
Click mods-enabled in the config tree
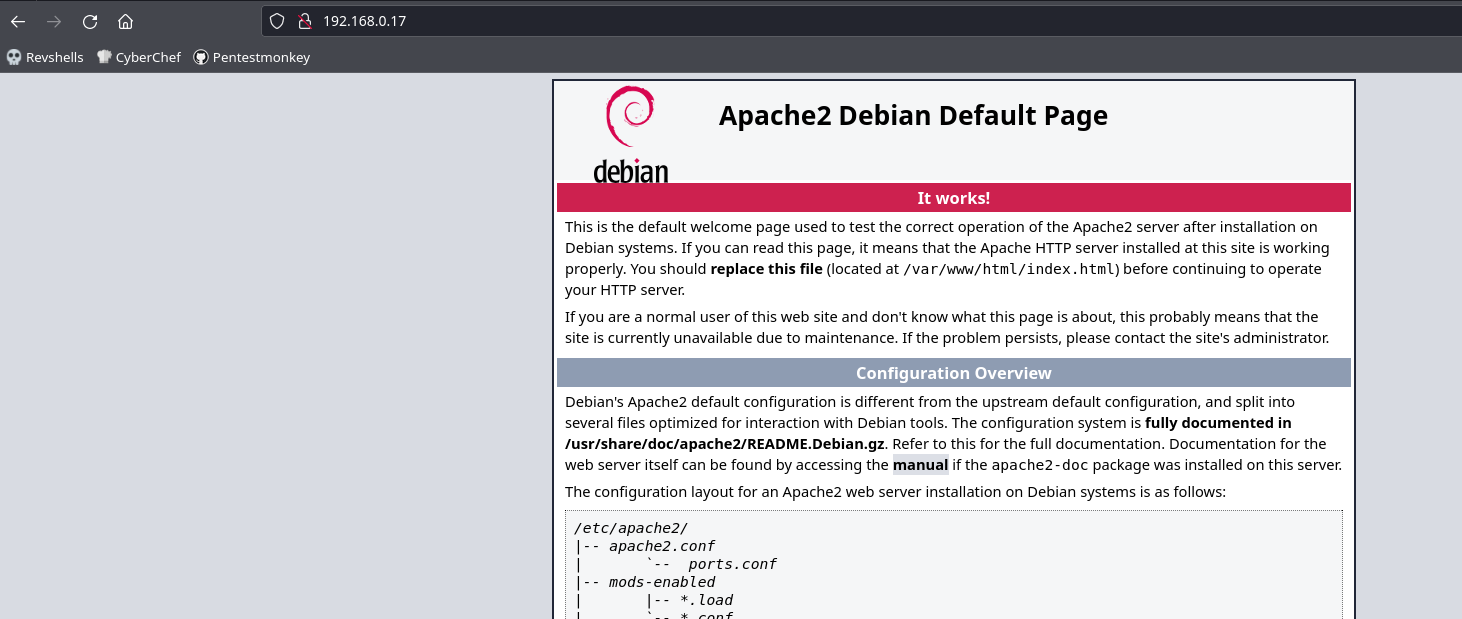pos(662,582)
